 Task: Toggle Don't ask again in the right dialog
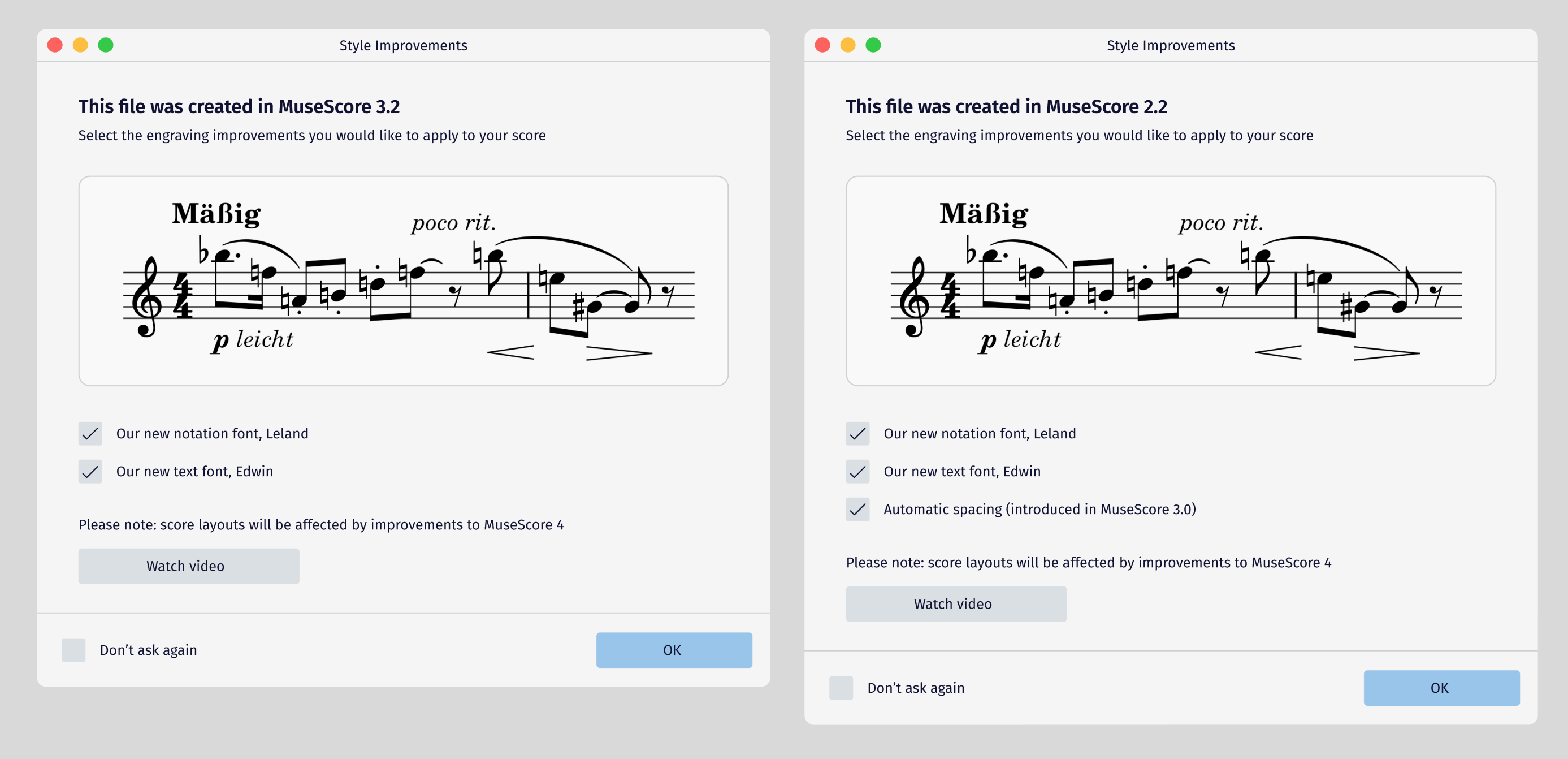pyautogui.click(x=841, y=688)
